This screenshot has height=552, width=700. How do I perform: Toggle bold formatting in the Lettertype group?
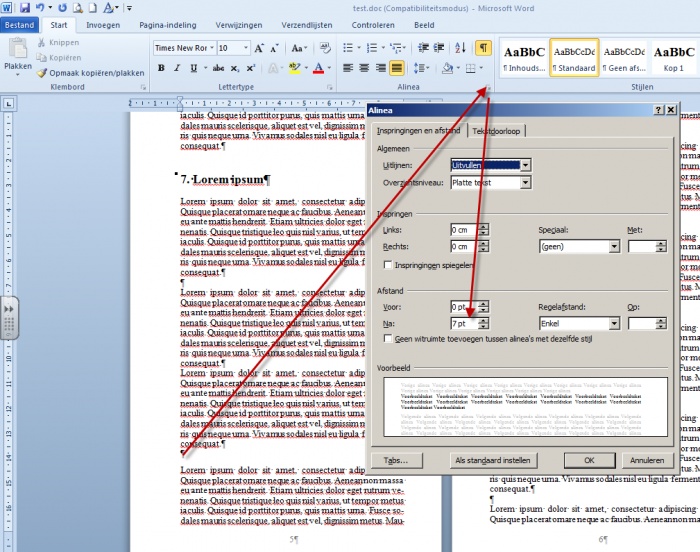161,68
